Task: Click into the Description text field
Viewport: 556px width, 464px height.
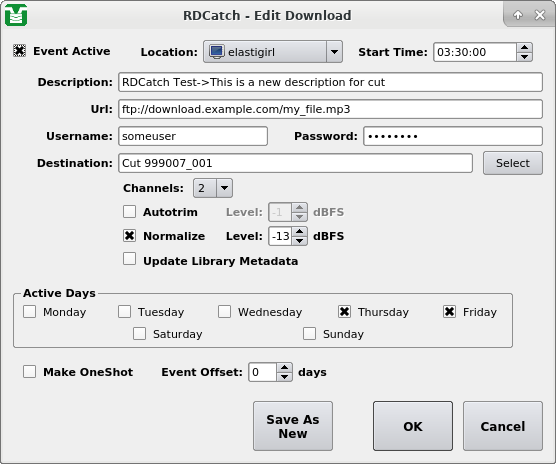Action: [x=330, y=82]
